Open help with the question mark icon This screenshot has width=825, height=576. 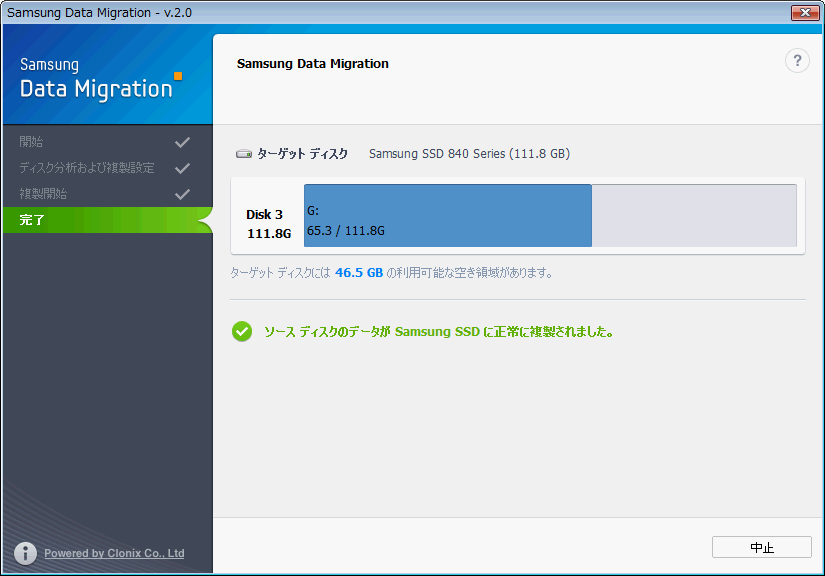(x=797, y=61)
